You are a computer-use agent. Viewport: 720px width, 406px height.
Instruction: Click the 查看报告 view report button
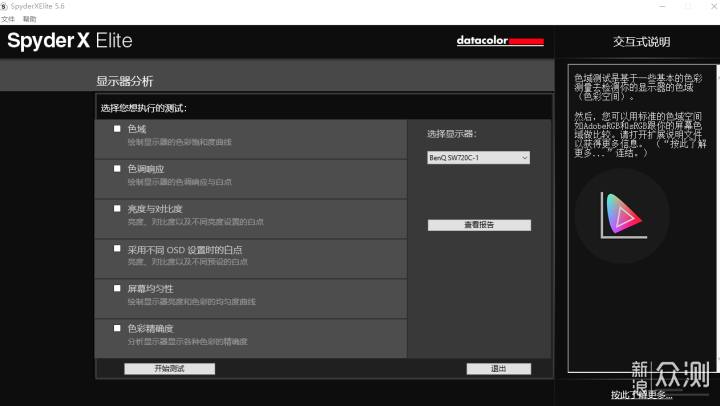(479, 225)
